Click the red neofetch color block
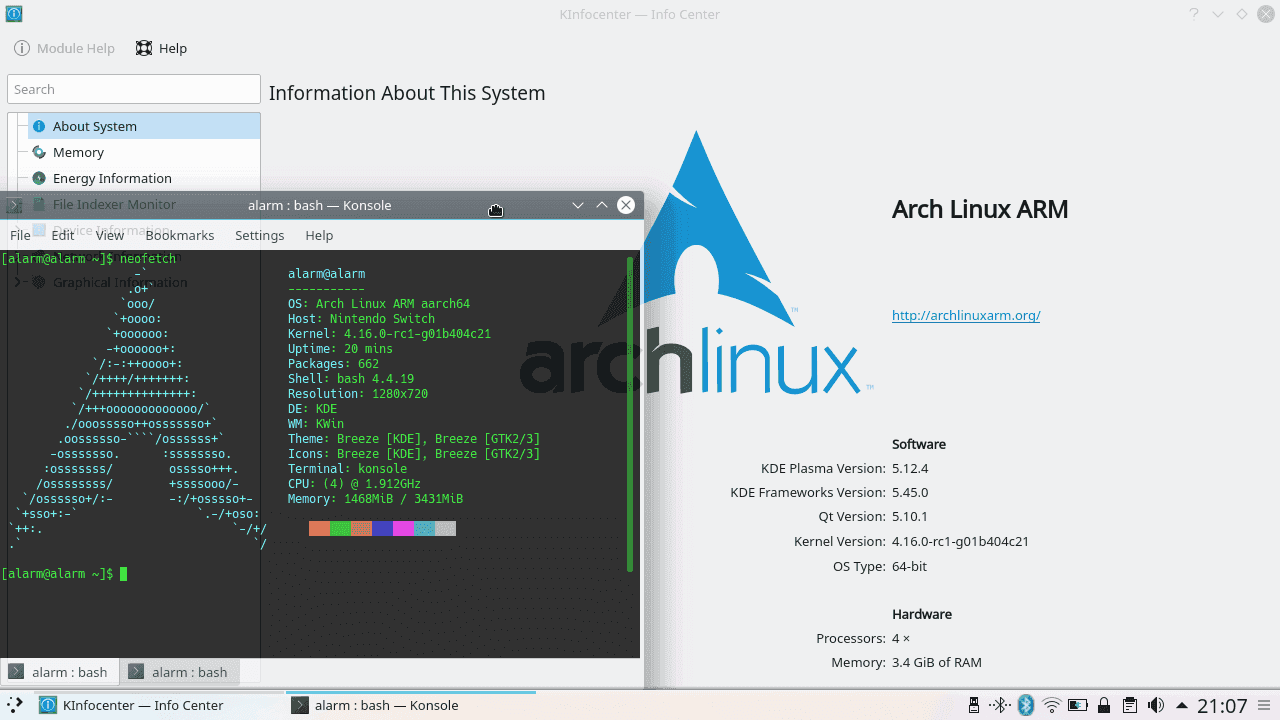 [x=319, y=528]
